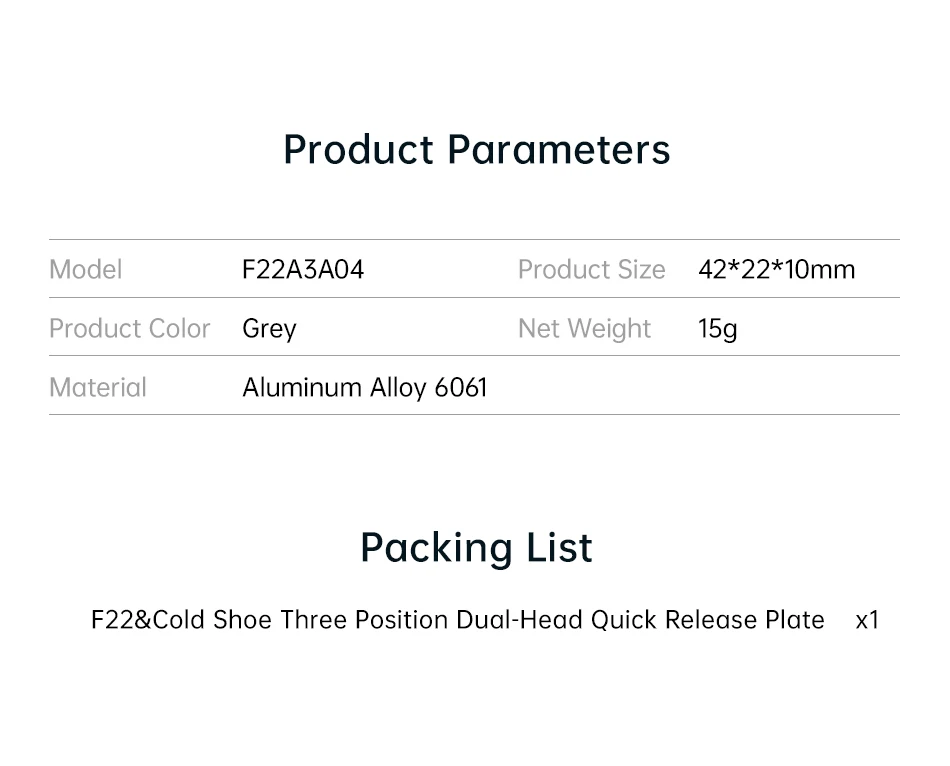Click the word Dual-Head in the packing item

[x=519, y=620]
